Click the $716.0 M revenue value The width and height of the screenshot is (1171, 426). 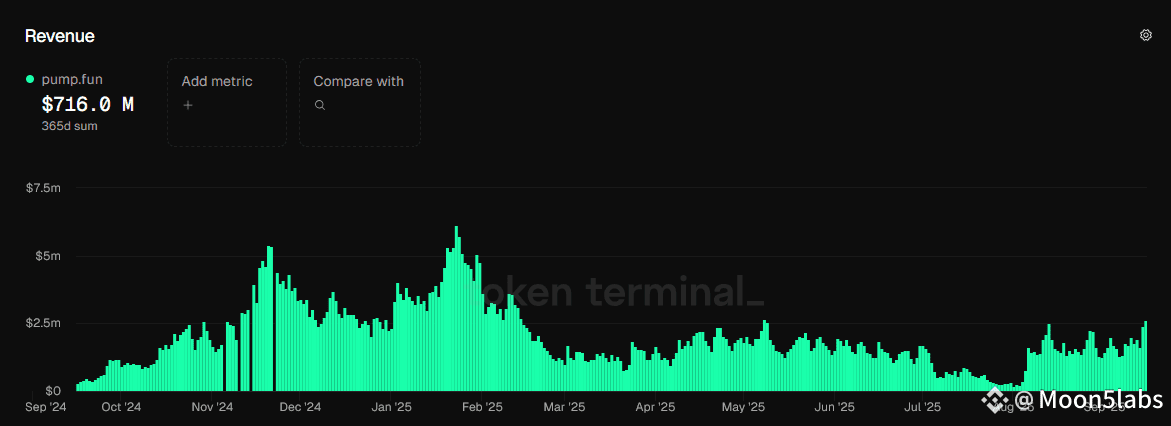click(87, 104)
